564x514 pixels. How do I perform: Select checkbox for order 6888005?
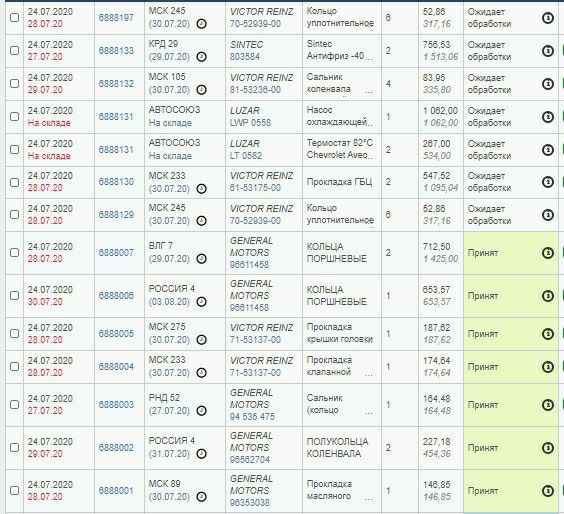pos(14,333)
